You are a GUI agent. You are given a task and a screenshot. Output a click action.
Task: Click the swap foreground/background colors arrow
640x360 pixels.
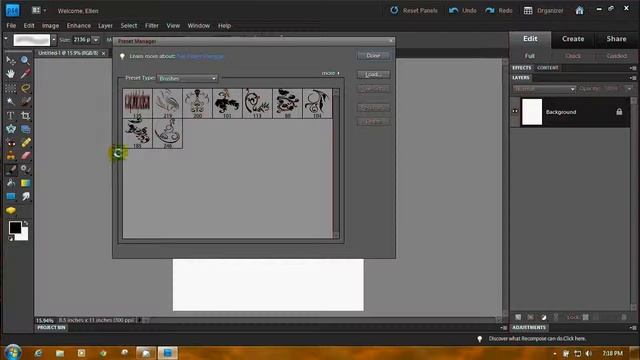(26, 223)
